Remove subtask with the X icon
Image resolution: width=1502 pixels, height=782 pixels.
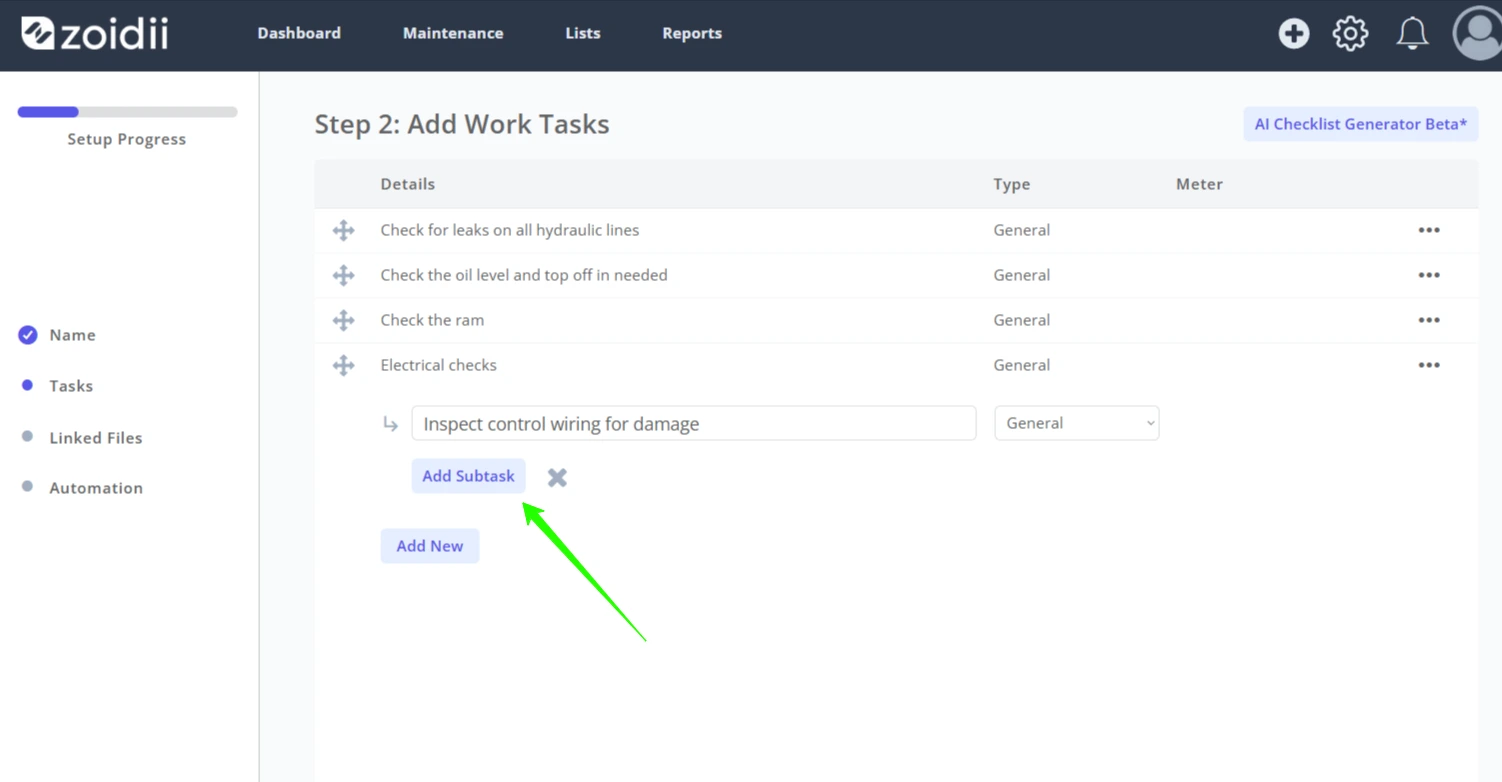(557, 478)
